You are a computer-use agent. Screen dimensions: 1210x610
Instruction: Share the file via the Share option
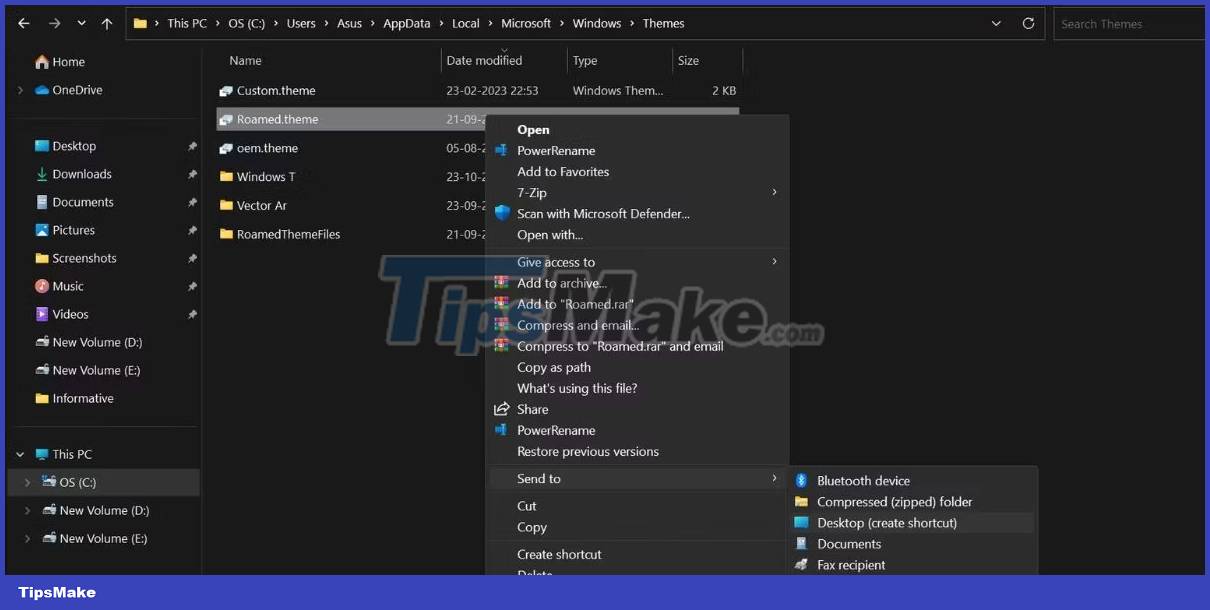pos(533,409)
